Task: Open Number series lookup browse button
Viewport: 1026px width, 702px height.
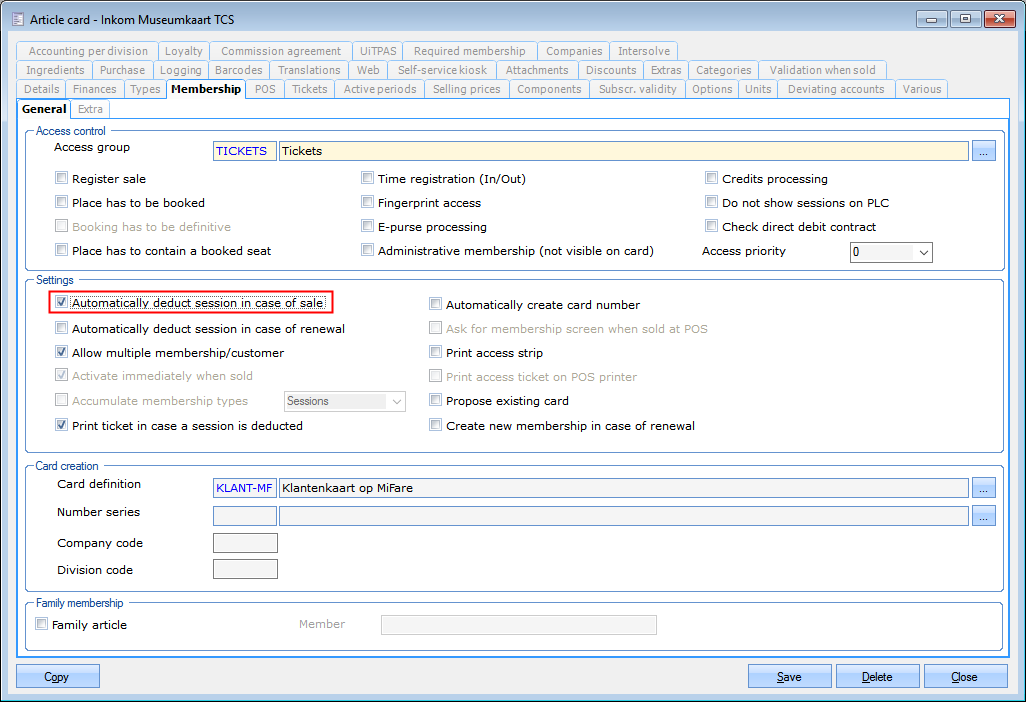Action: click(x=984, y=516)
